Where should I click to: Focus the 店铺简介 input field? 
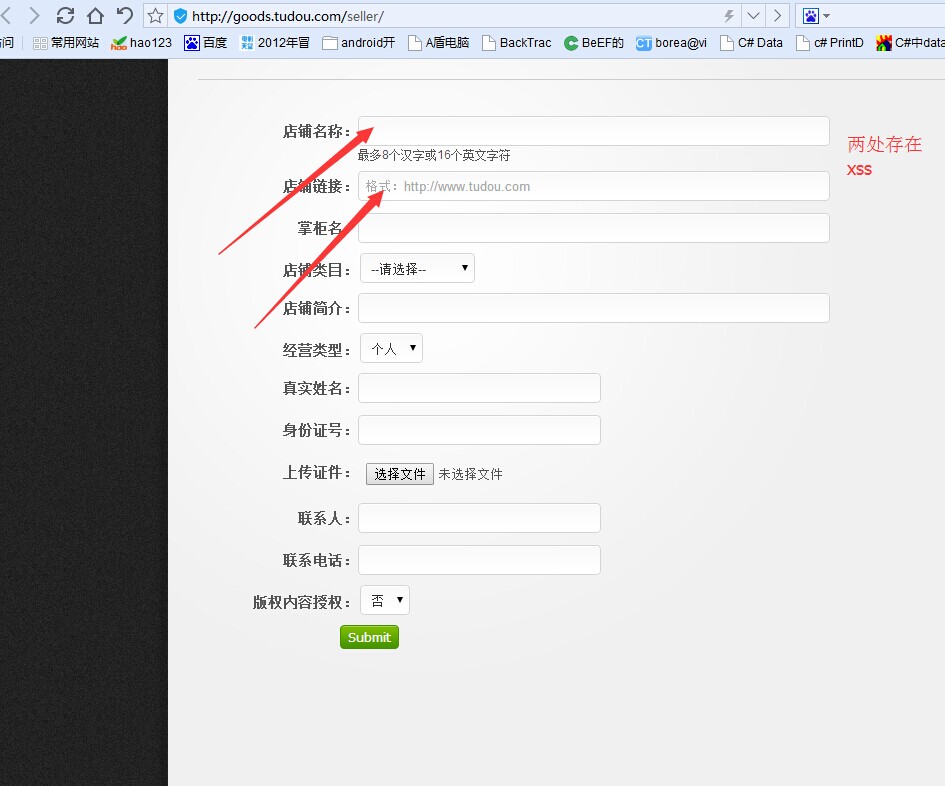[x=594, y=308]
